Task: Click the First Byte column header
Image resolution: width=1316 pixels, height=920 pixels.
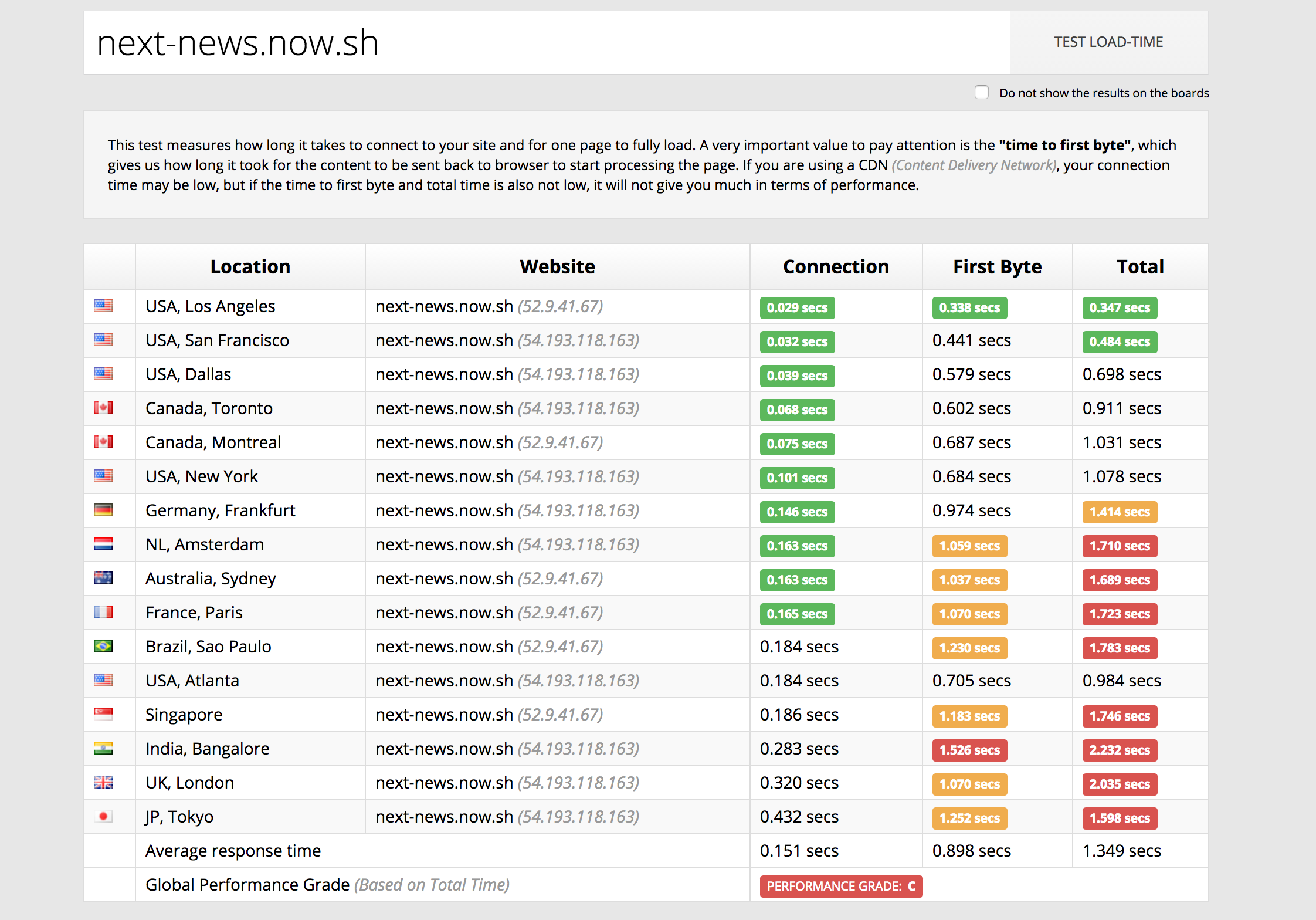Action: (x=997, y=267)
